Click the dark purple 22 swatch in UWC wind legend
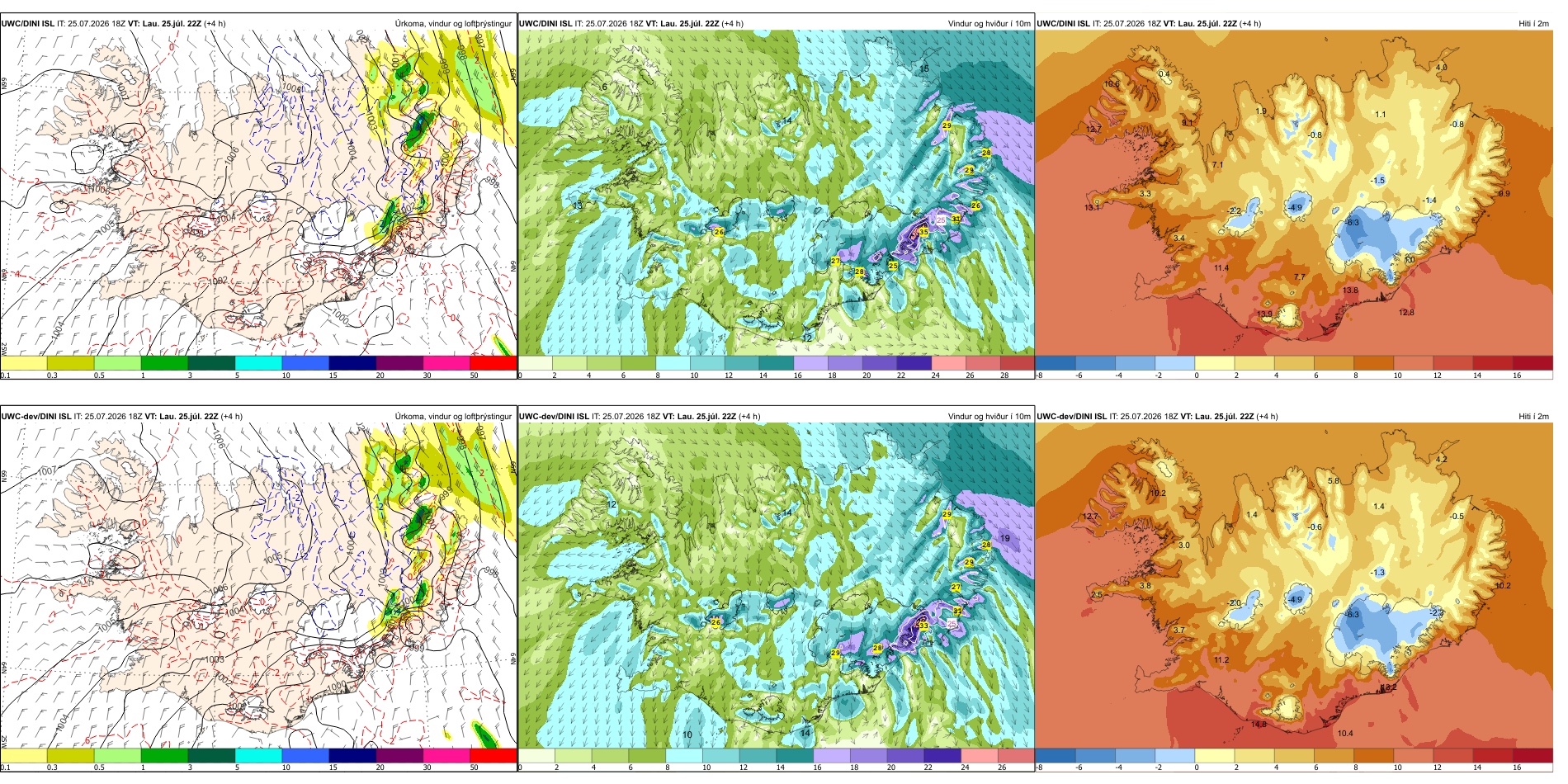Viewport: 1568px width, 784px height. click(914, 363)
